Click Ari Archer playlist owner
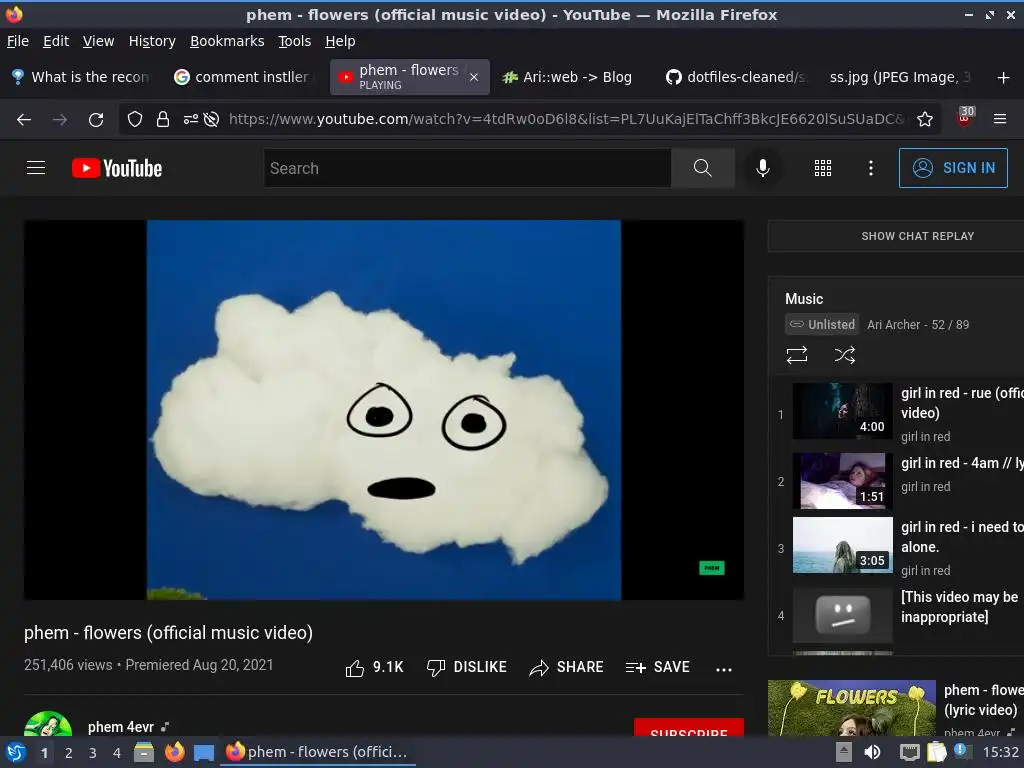Screen dimensions: 1024x768 (893, 325)
